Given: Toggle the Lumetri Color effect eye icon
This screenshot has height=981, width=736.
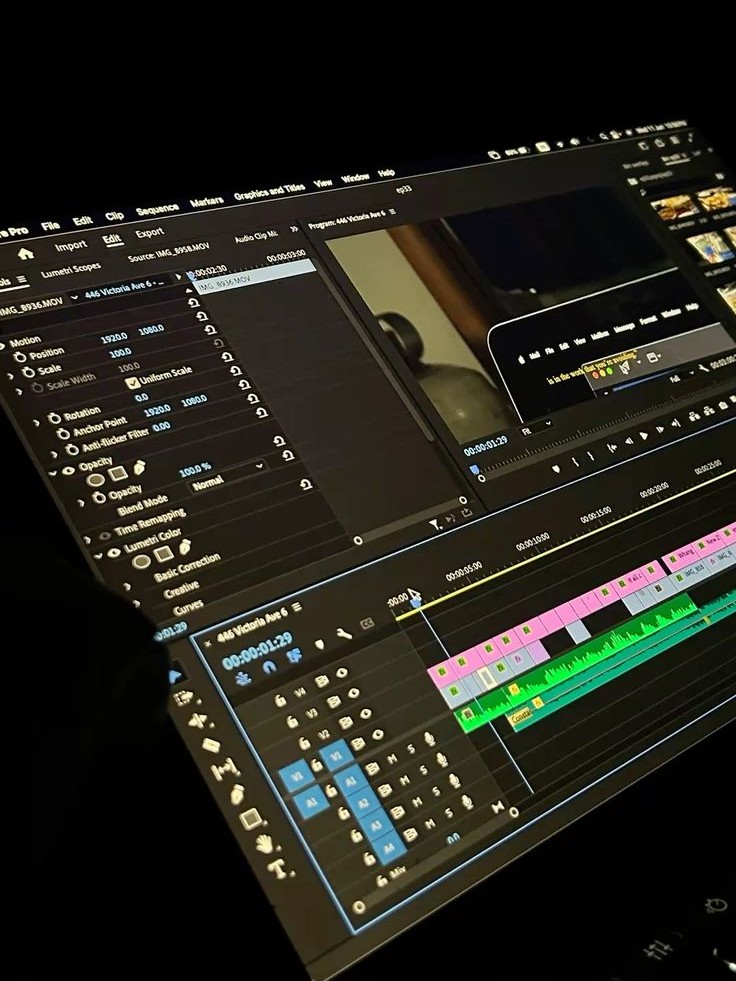Looking at the screenshot, I should pyautogui.click(x=113, y=552).
